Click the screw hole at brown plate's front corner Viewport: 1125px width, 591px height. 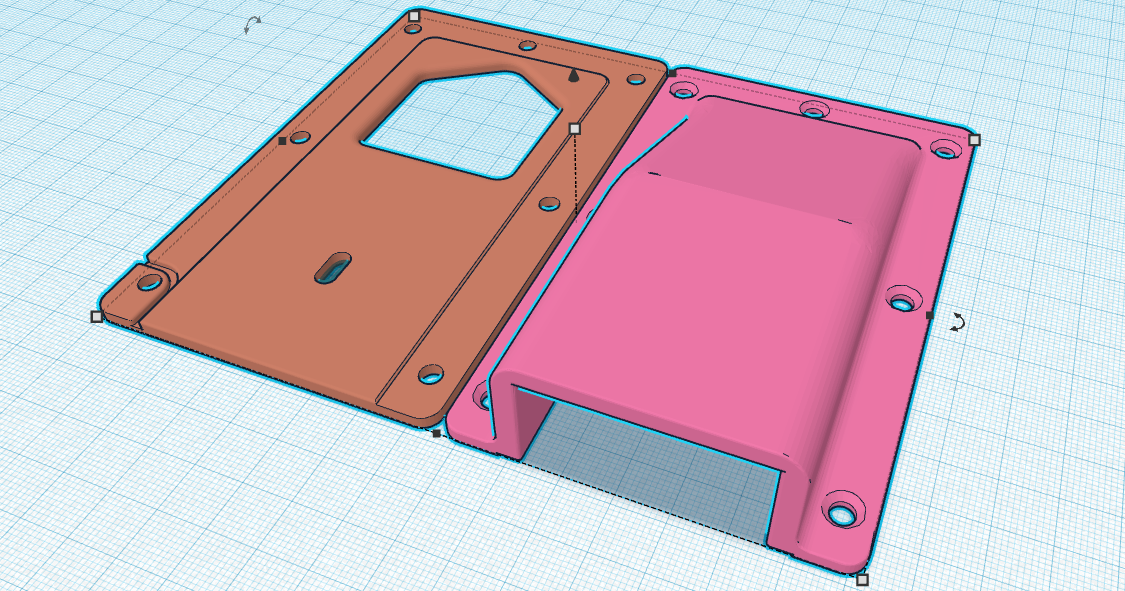tap(431, 375)
